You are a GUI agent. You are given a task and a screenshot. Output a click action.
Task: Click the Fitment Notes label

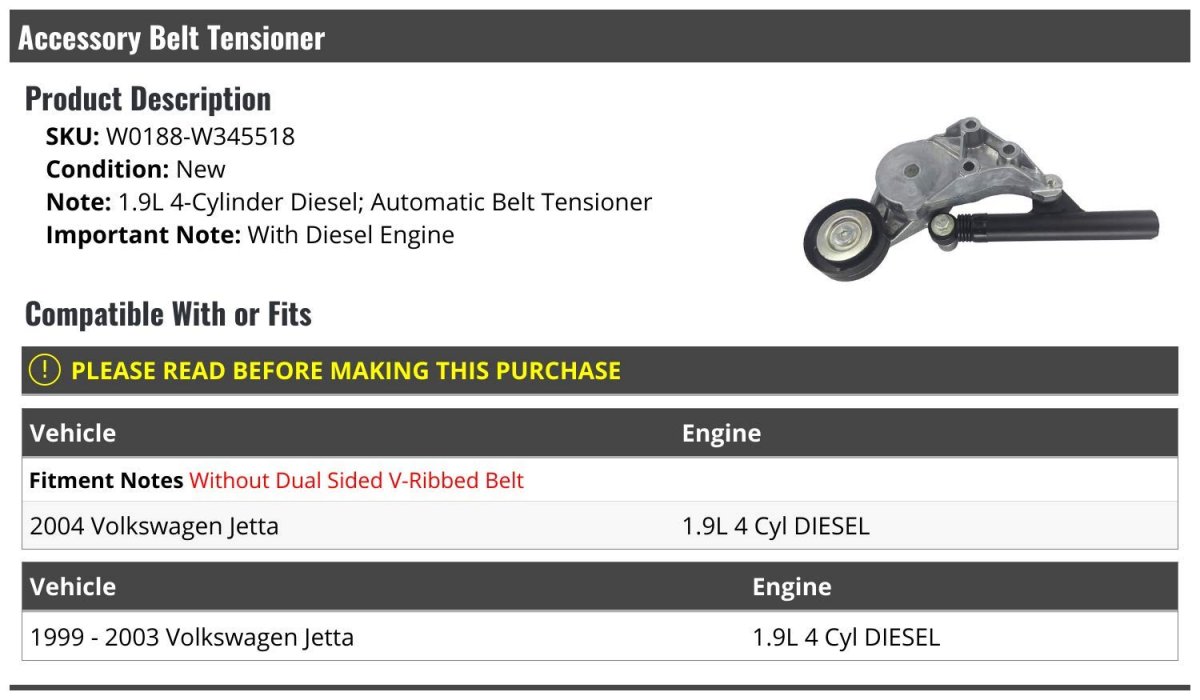(106, 480)
